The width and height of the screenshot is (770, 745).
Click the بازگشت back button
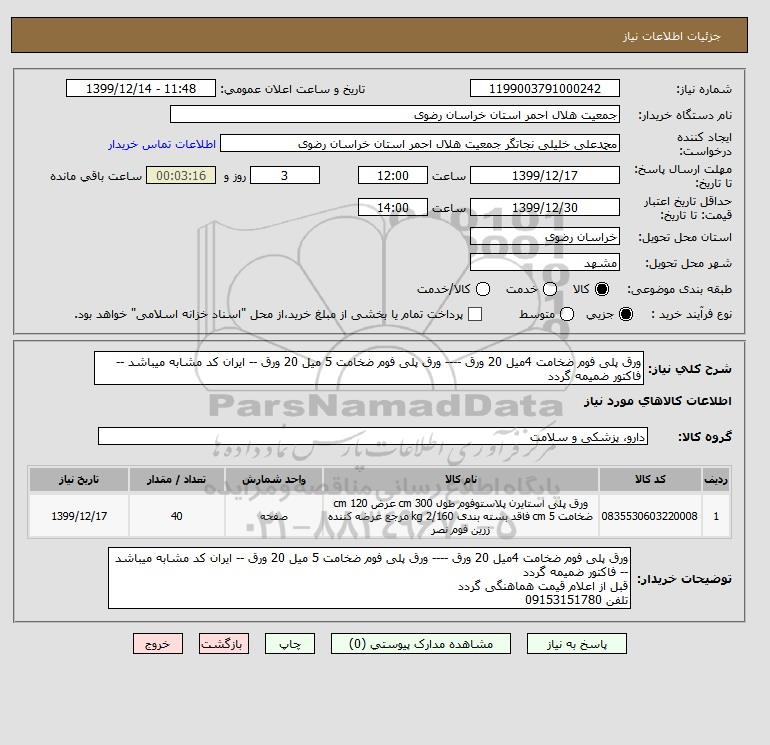[224, 644]
